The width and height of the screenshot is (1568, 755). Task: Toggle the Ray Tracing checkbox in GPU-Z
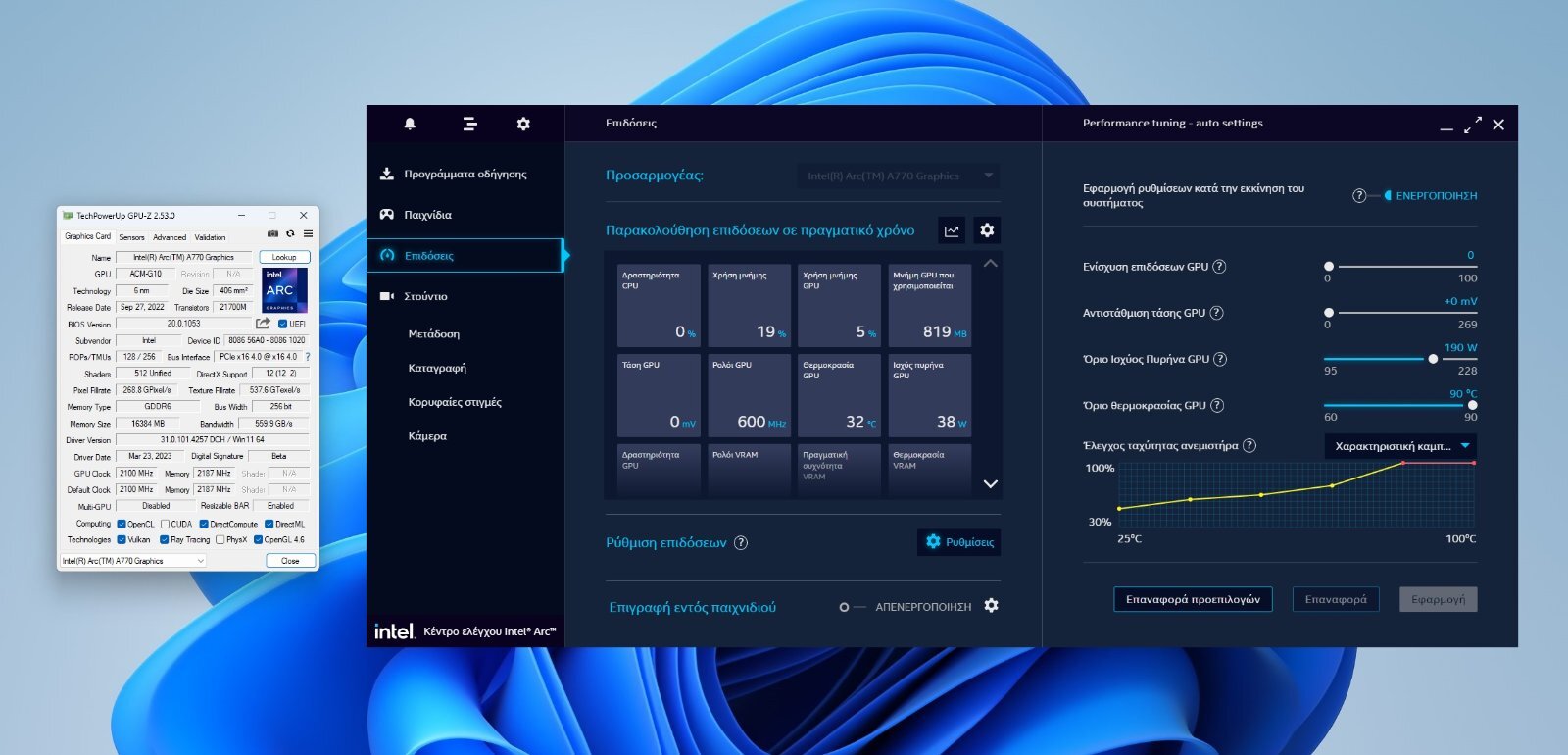click(165, 539)
